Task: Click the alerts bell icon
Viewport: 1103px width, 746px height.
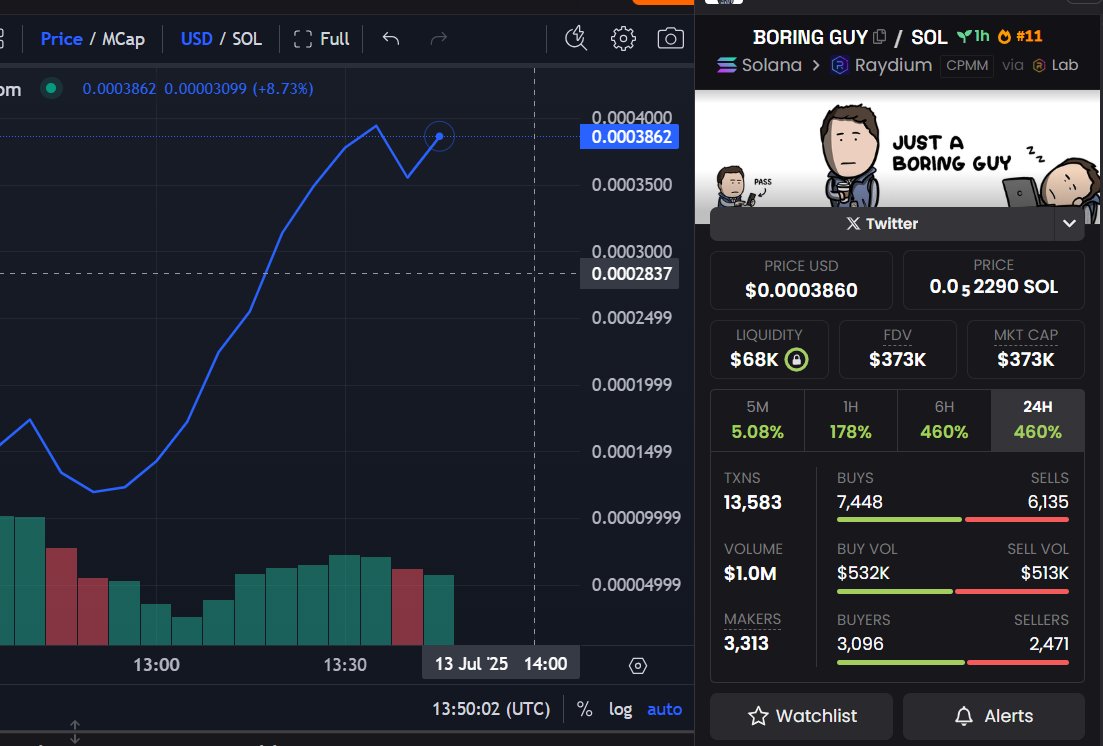Action: click(x=964, y=716)
